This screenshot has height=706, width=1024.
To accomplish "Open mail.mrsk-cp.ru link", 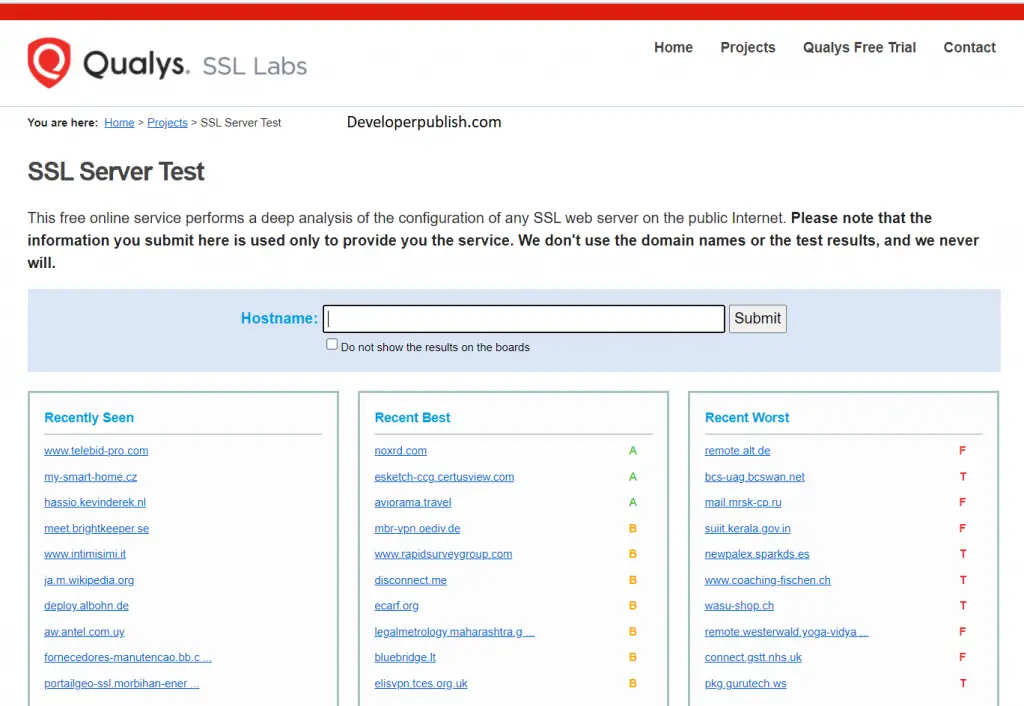I will 743,502.
